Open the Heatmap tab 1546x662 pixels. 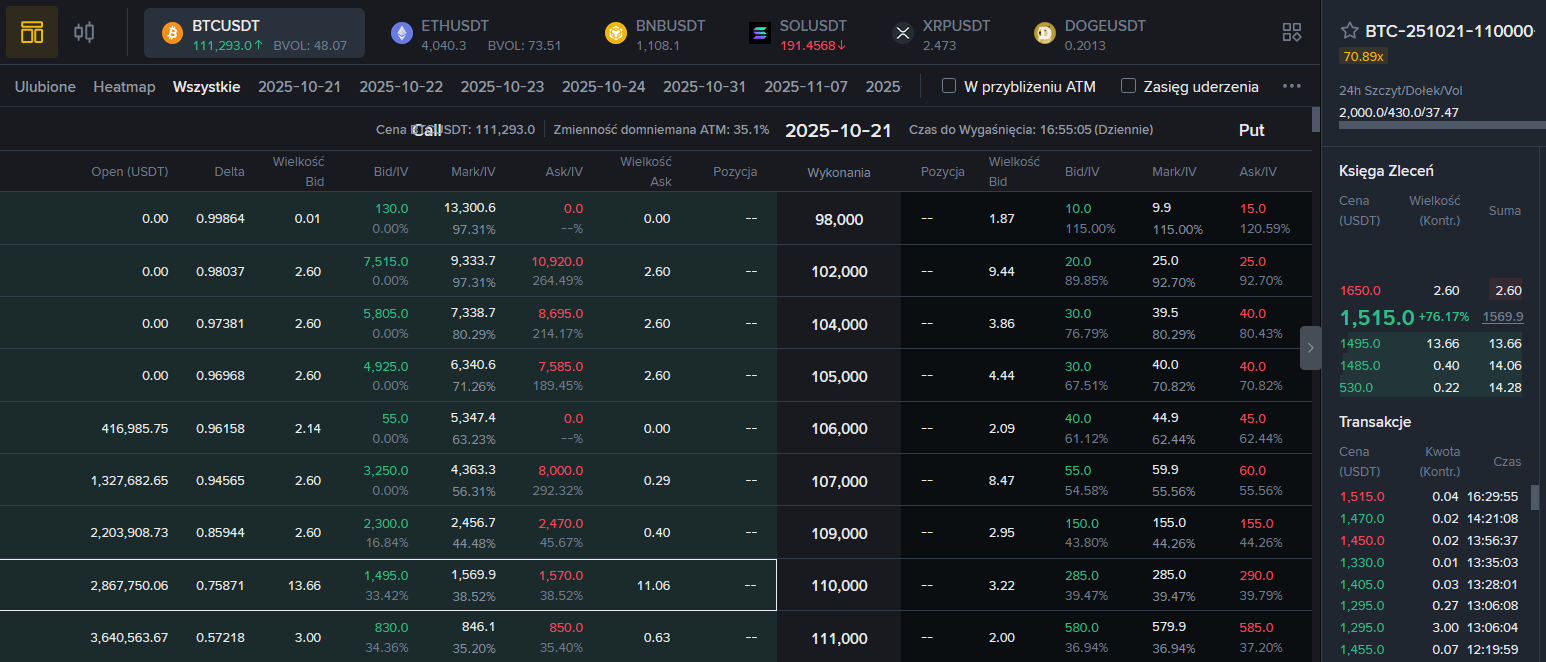tap(124, 87)
